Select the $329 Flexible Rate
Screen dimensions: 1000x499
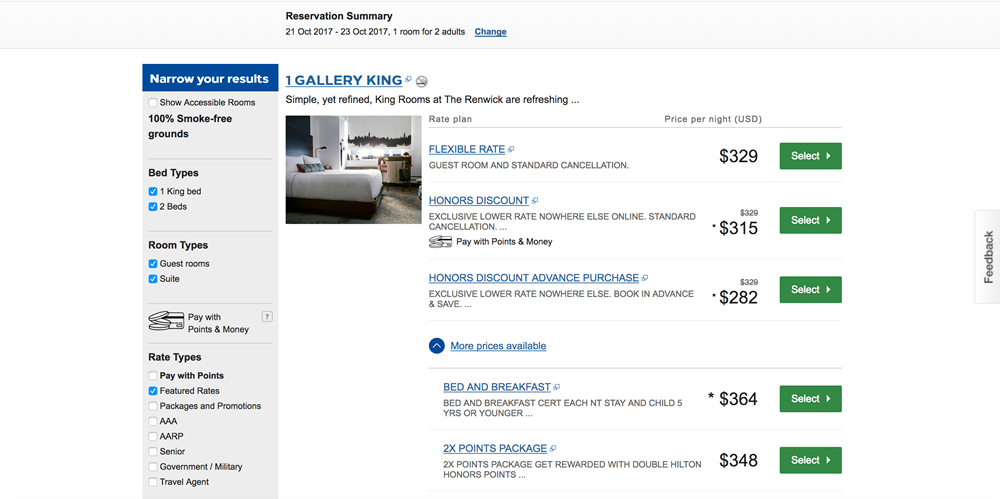click(810, 156)
